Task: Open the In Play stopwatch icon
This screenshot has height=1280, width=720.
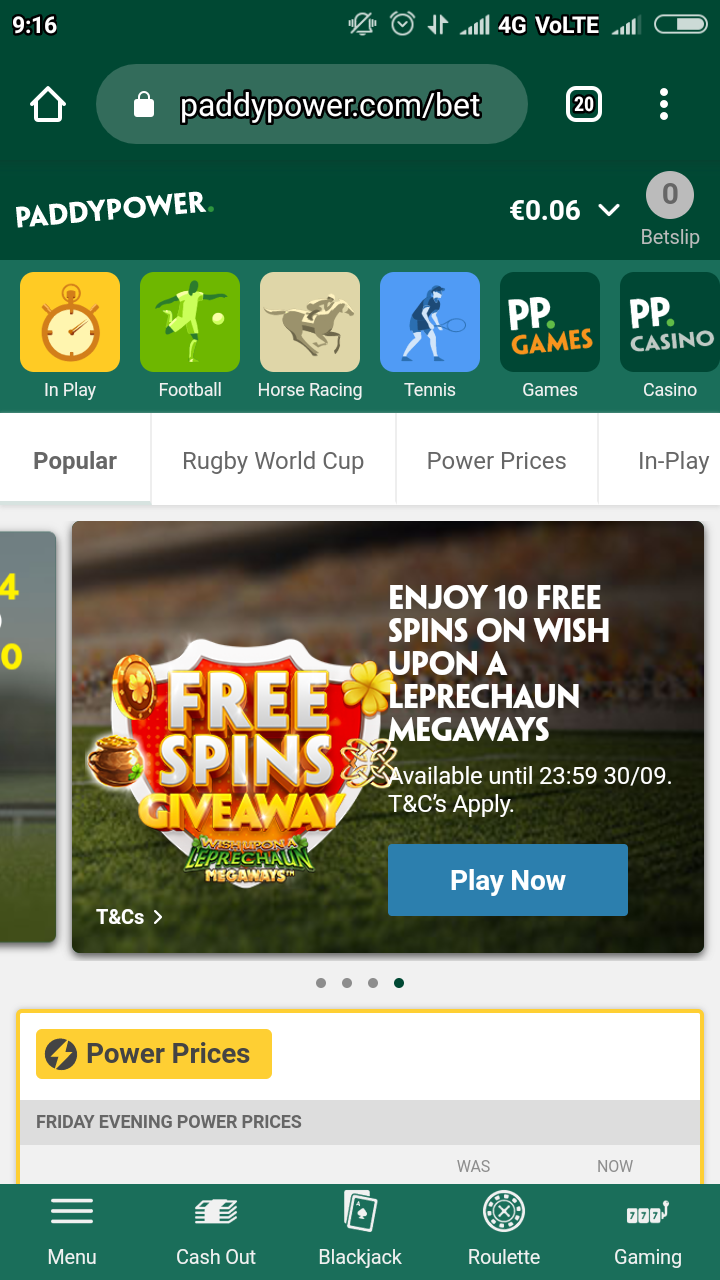Action: point(70,322)
